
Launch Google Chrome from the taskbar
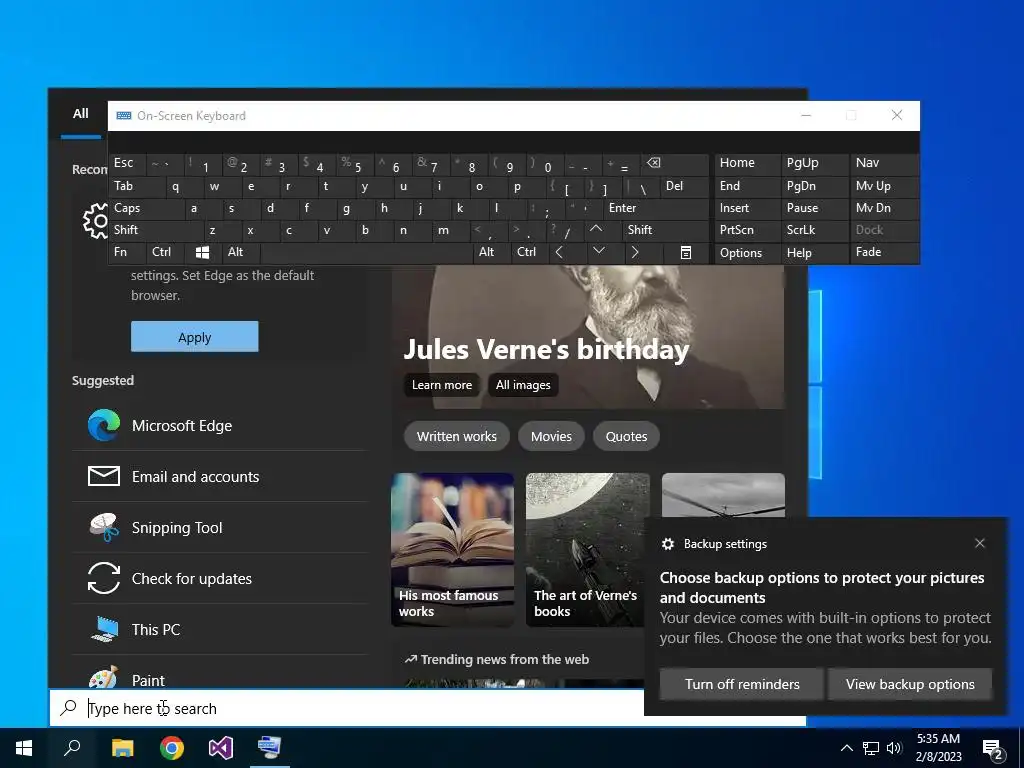[172, 748]
